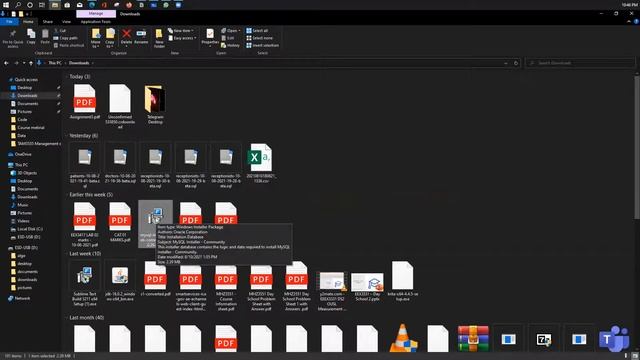Image resolution: width=640 pixels, height=360 pixels.
Task: Click History in the Open group
Action: pyautogui.click(x=231, y=45)
